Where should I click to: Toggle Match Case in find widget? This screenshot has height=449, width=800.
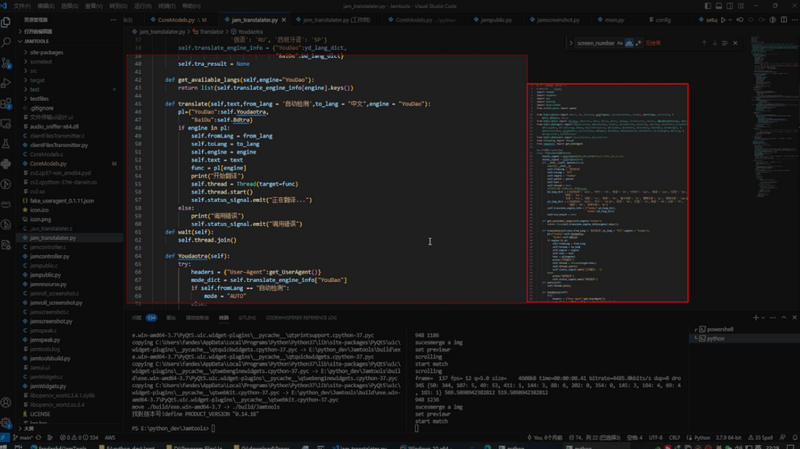tap(620, 43)
